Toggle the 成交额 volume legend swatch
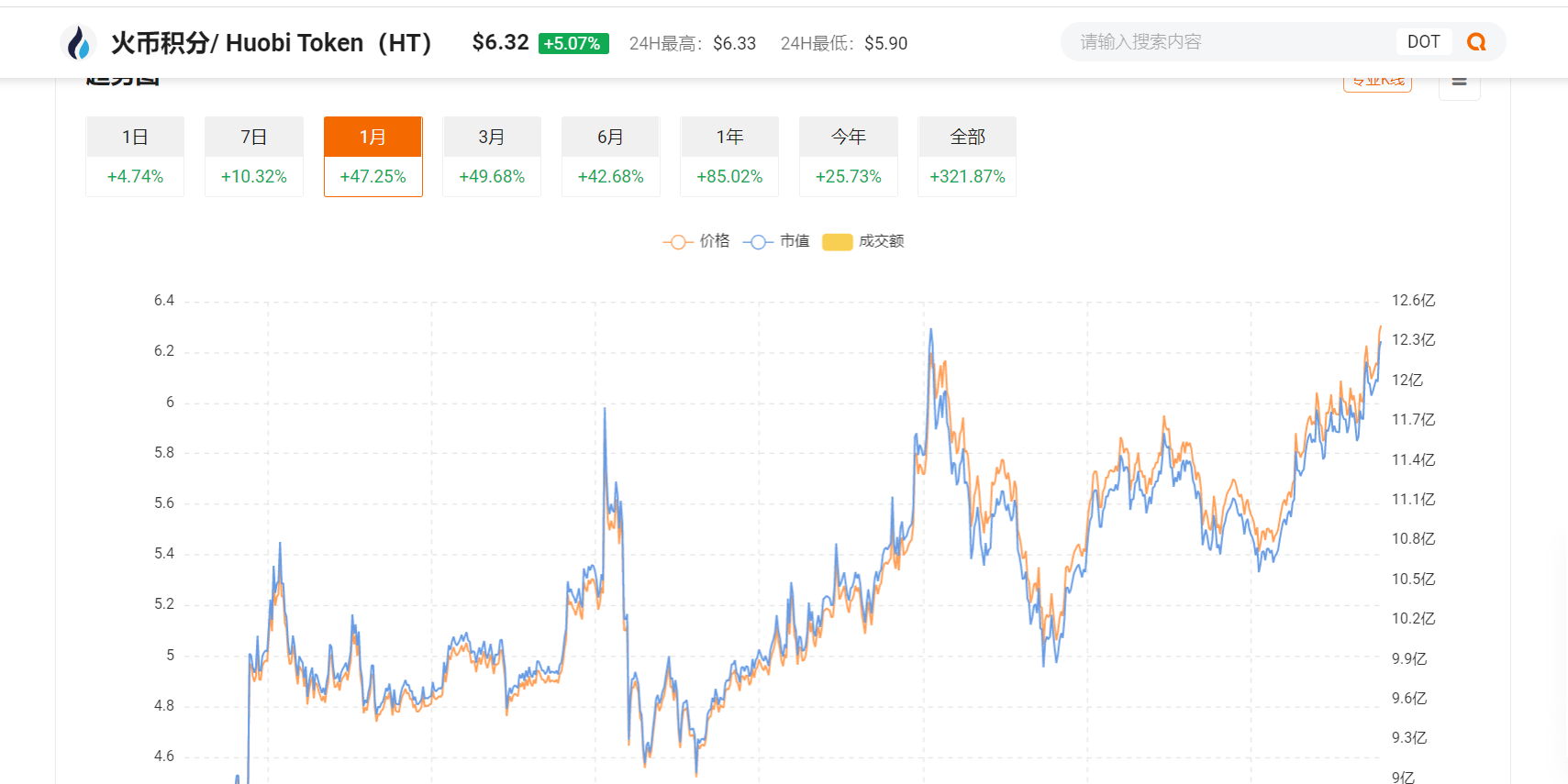The height and width of the screenshot is (784, 1568). (x=837, y=242)
